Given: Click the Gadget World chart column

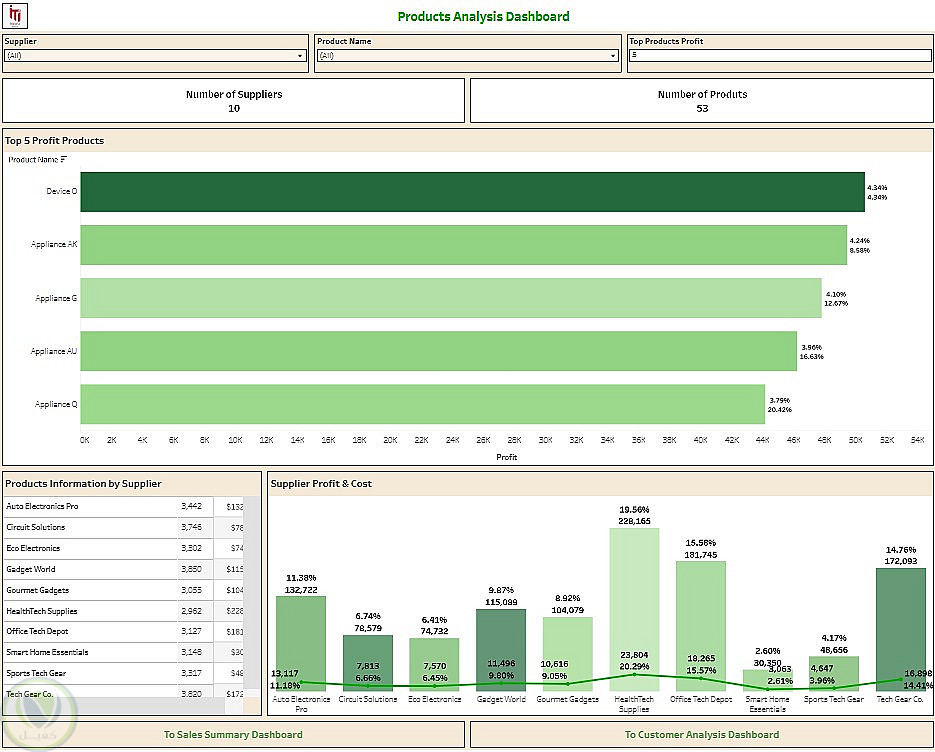Looking at the screenshot, I should coord(501,650).
